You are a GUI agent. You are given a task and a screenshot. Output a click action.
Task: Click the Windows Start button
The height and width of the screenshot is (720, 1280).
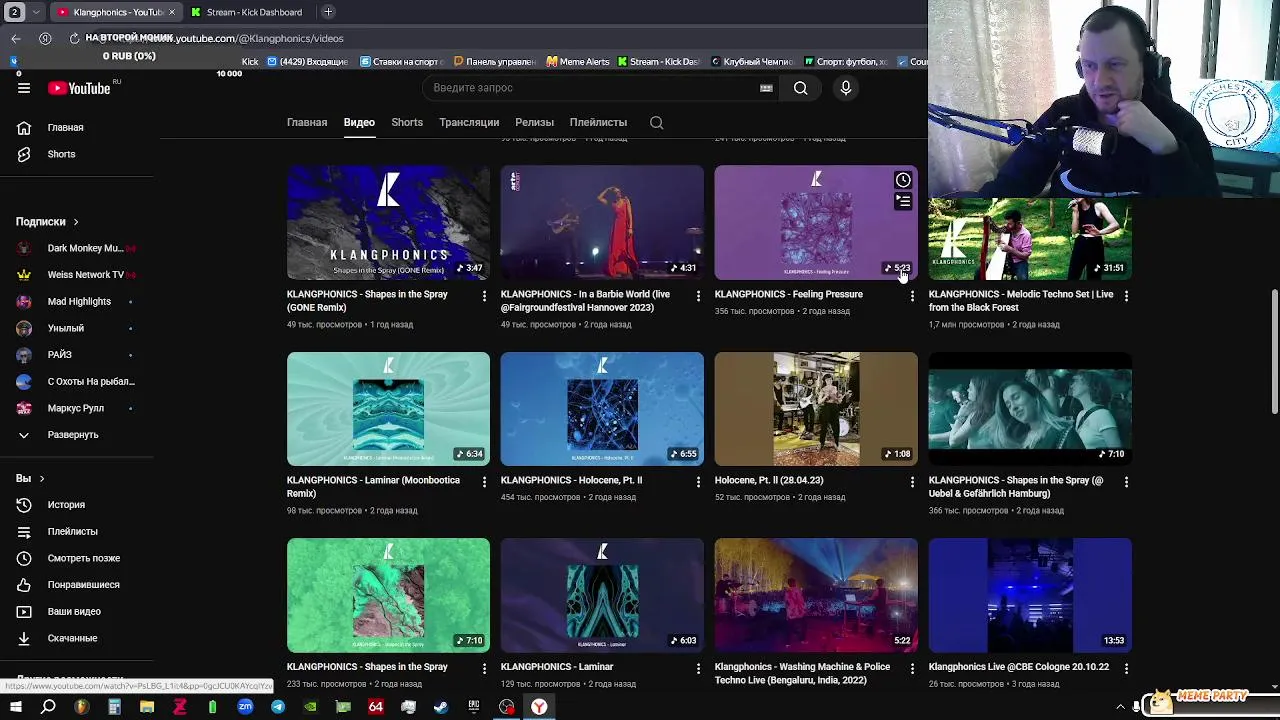16,707
